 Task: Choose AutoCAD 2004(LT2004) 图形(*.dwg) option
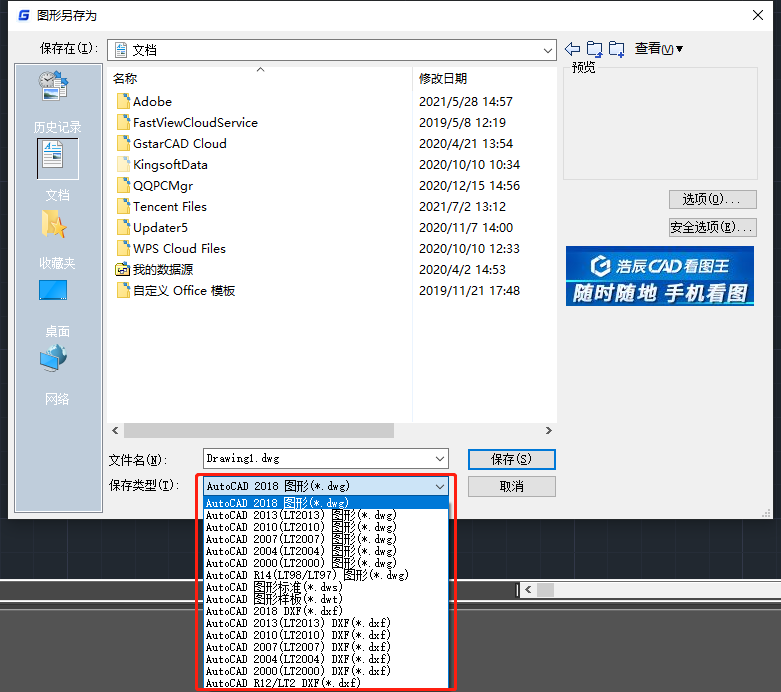click(326, 551)
